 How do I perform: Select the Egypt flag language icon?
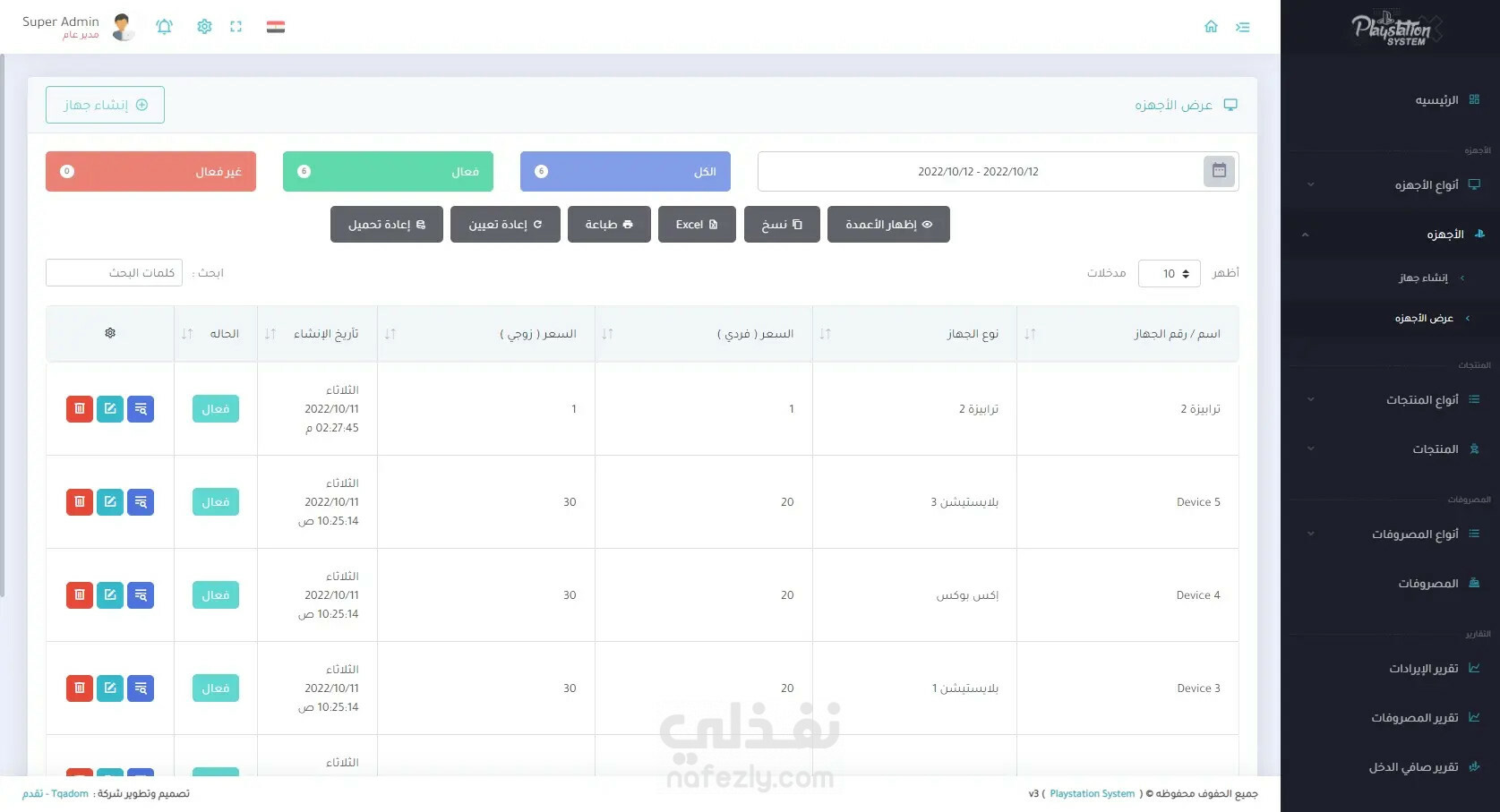coord(276,27)
